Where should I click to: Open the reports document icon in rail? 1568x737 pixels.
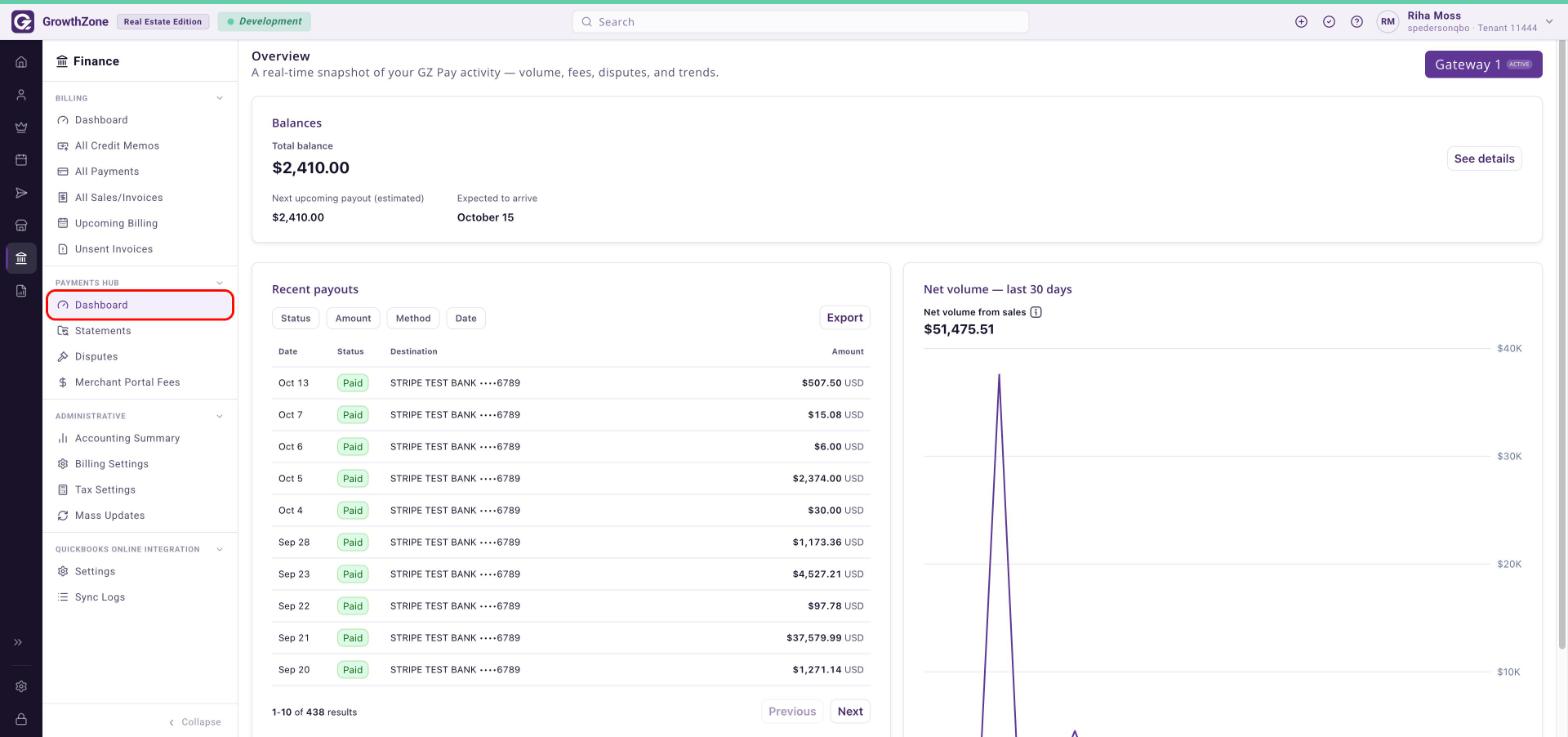(21, 291)
